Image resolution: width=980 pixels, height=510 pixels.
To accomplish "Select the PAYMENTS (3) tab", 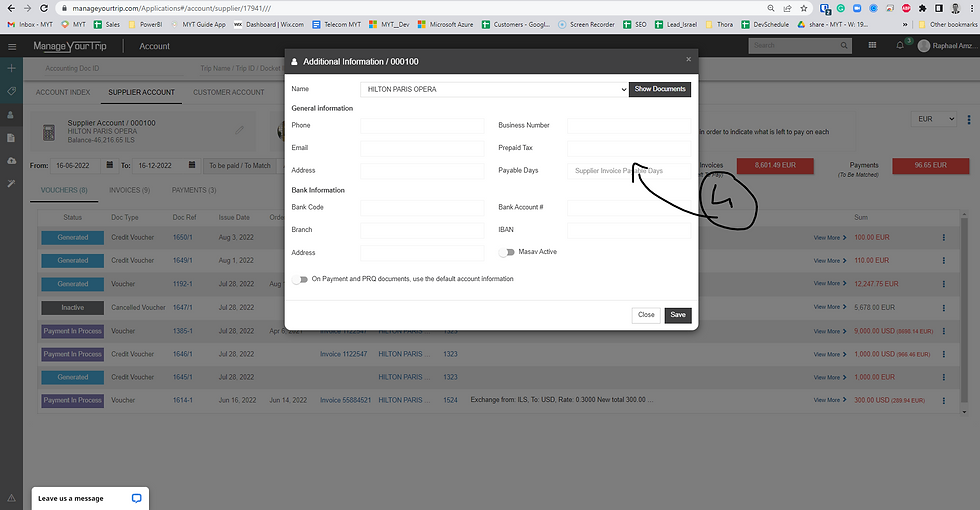I will [194, 190].
